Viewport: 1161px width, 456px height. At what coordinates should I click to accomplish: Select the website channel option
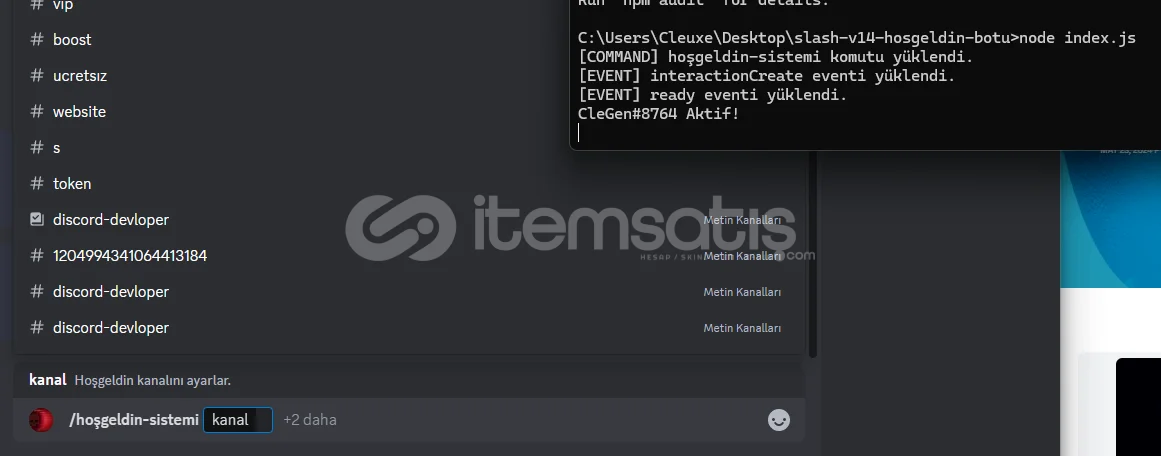click(x=408, y=112)
